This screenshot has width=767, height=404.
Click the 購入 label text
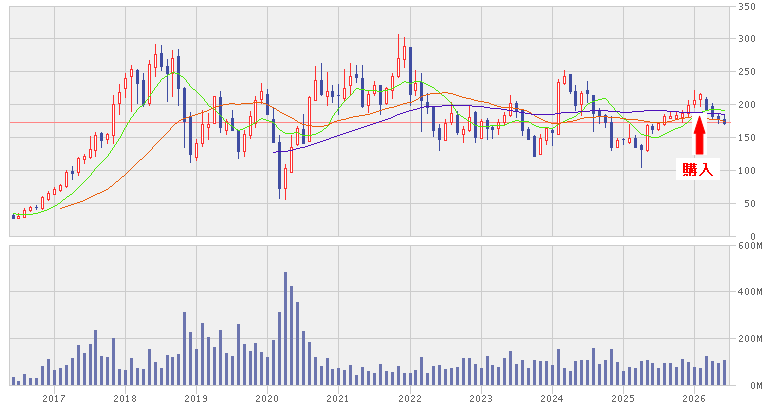[x=698, y=169]
